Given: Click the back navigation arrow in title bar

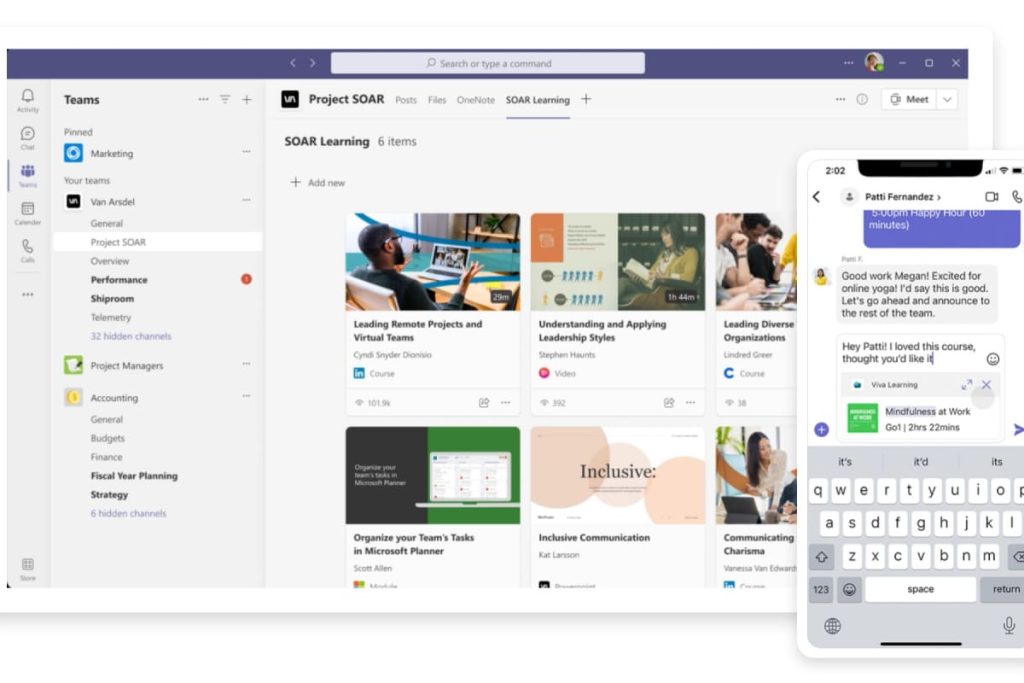Looking at the screenshot, I should tap(293, 63).
